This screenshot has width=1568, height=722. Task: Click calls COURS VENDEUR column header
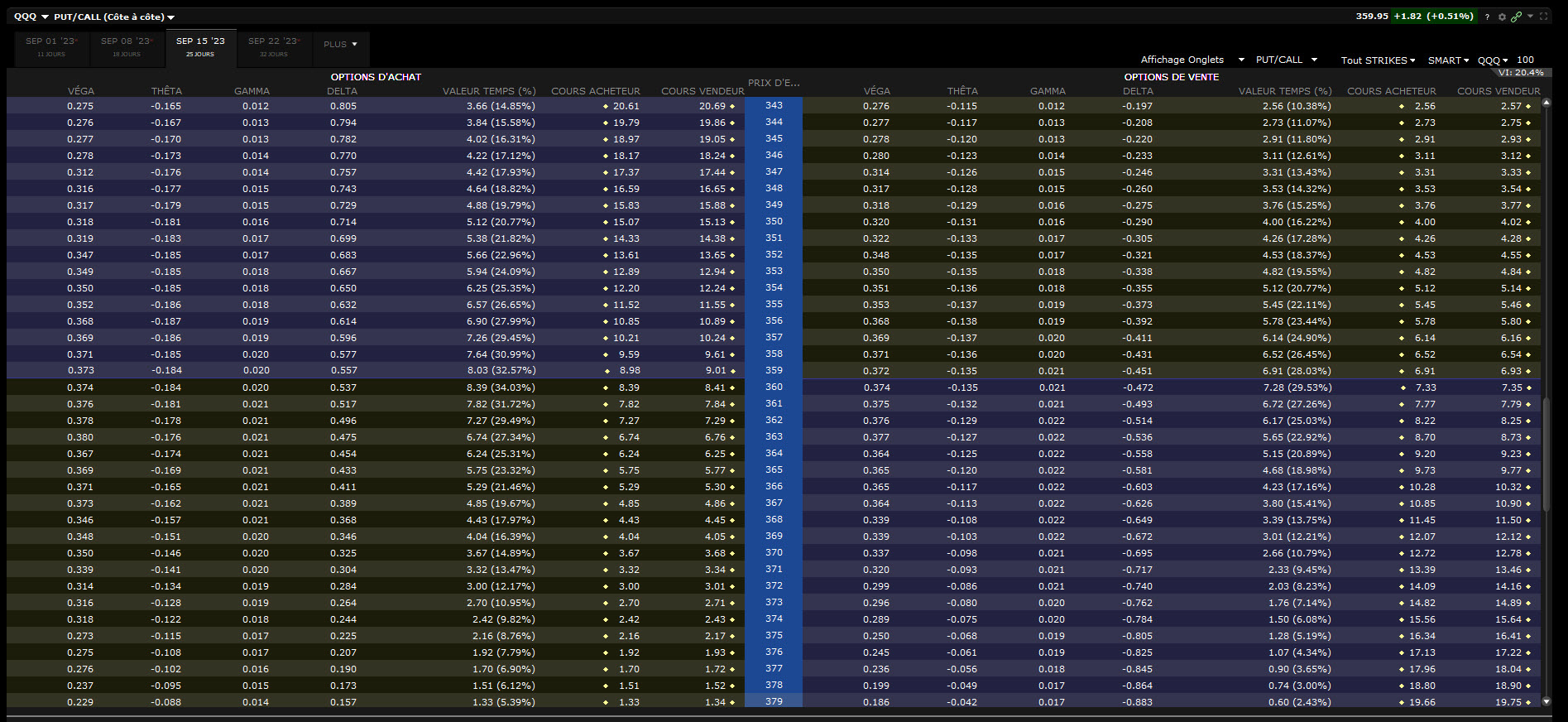tap(702, 91)
